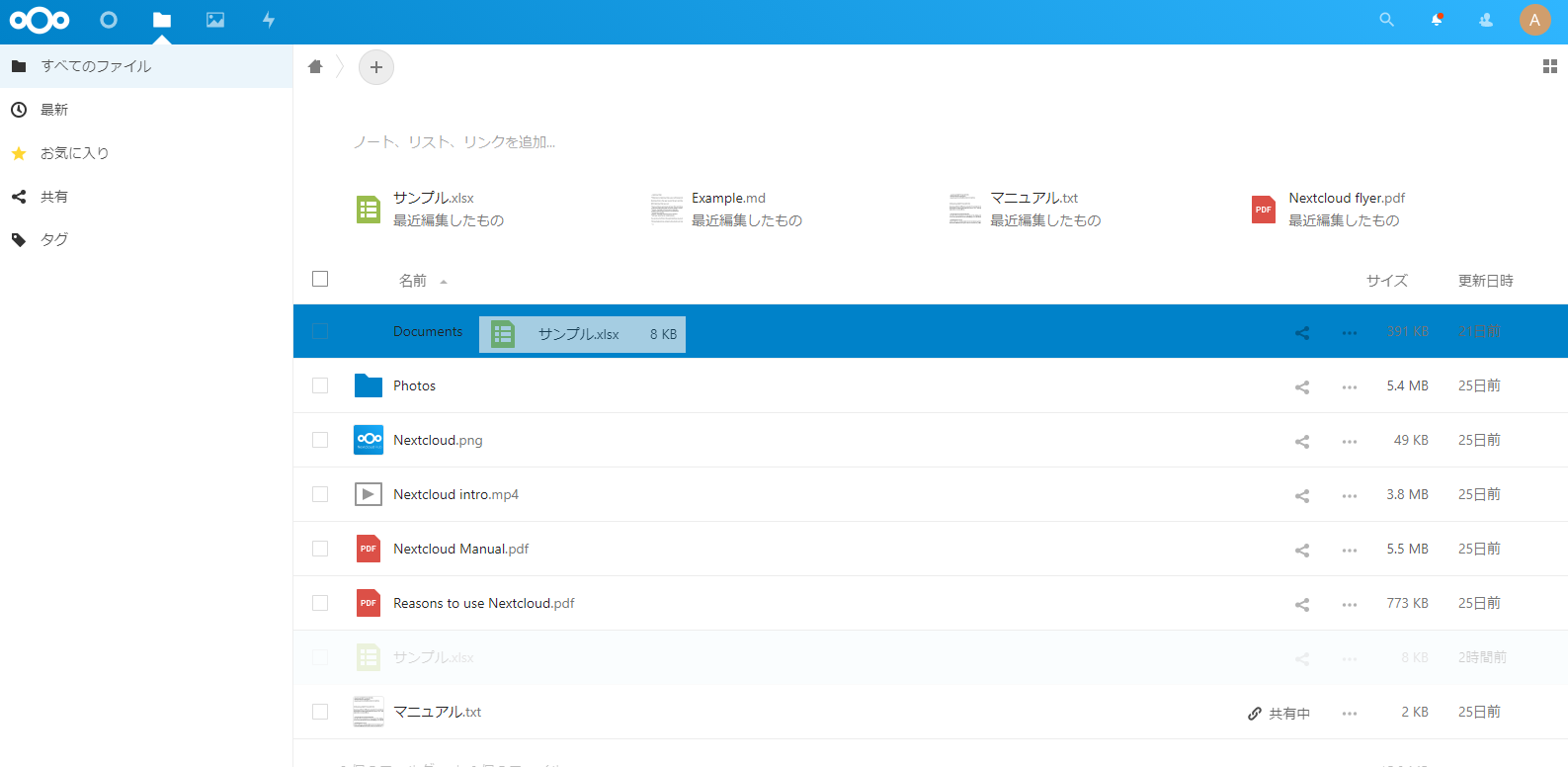This screenshot has width=1568, height=767.
Task: Share Nextcloud.png via share icon
Action: coord(1302,442)
